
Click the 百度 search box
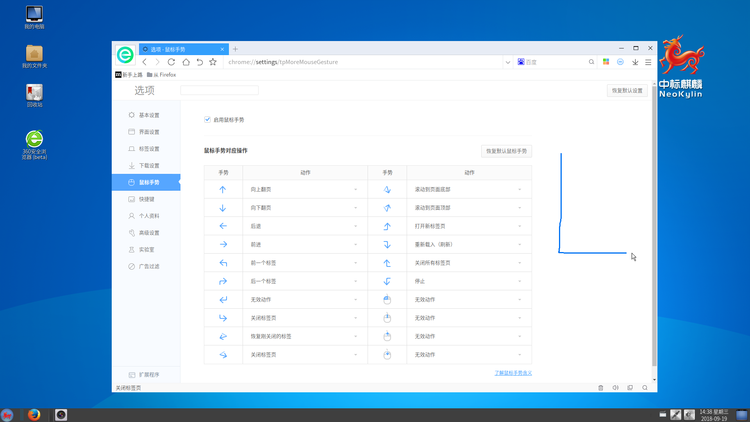(554, 62)
